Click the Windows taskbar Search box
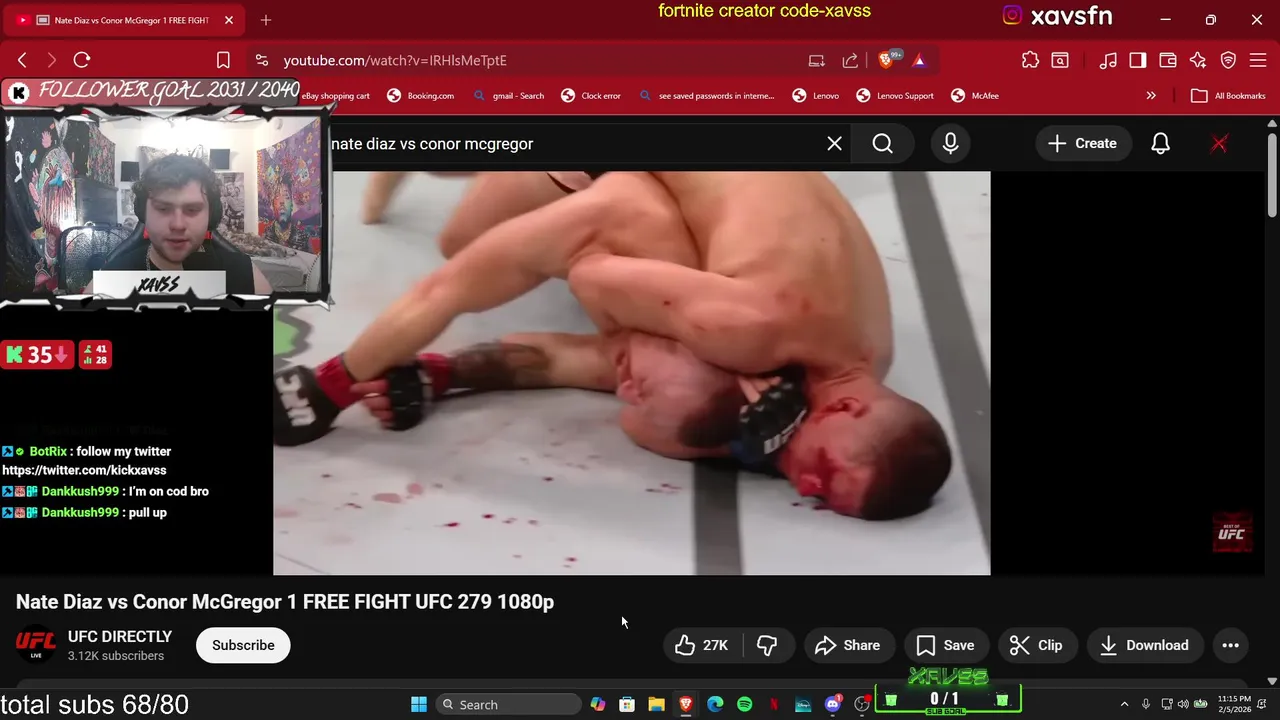This screenshot has height=720, width=1280. pyautogui.click(x=508, y=704)
